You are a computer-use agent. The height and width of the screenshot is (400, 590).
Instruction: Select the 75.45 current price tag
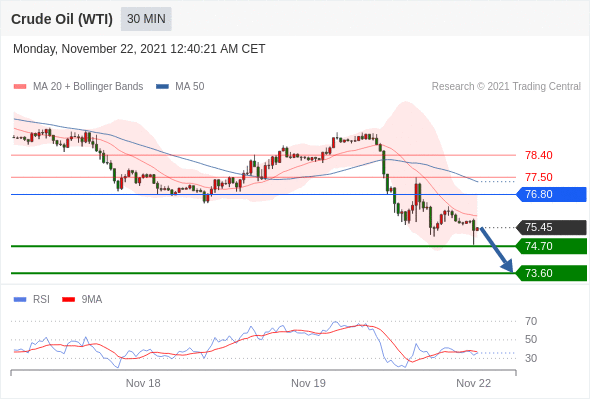click(552, 227)
